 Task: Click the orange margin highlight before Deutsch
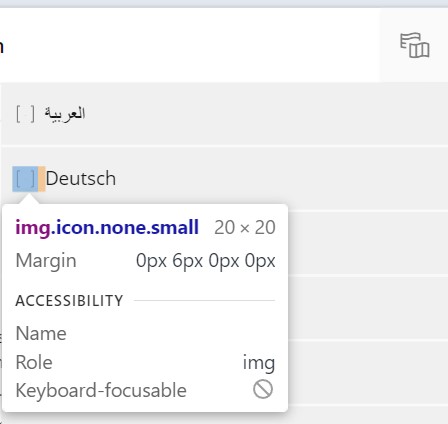pyautogui.click(x=42, y=179)
